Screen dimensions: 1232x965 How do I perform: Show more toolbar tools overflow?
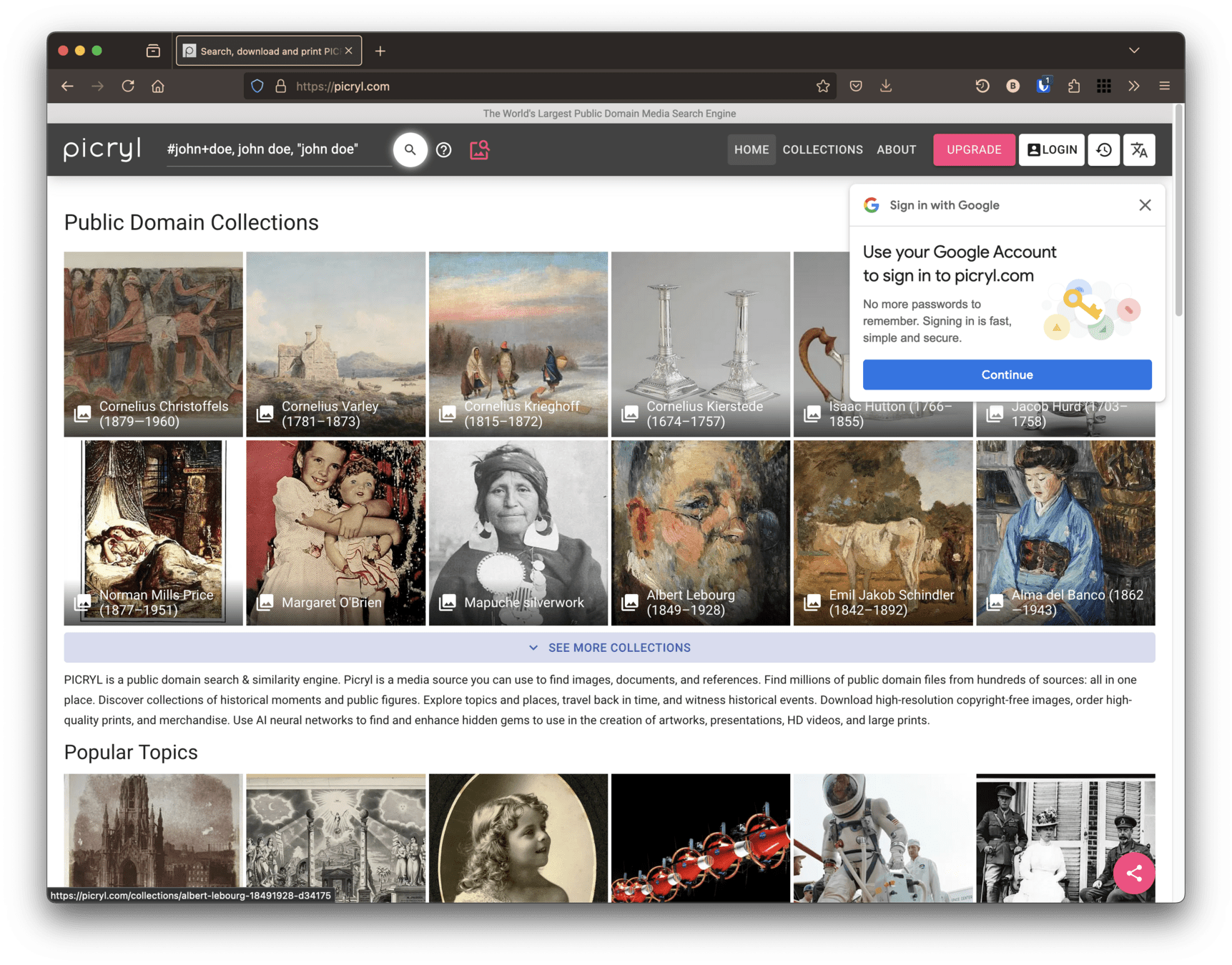pos(1134,86)
